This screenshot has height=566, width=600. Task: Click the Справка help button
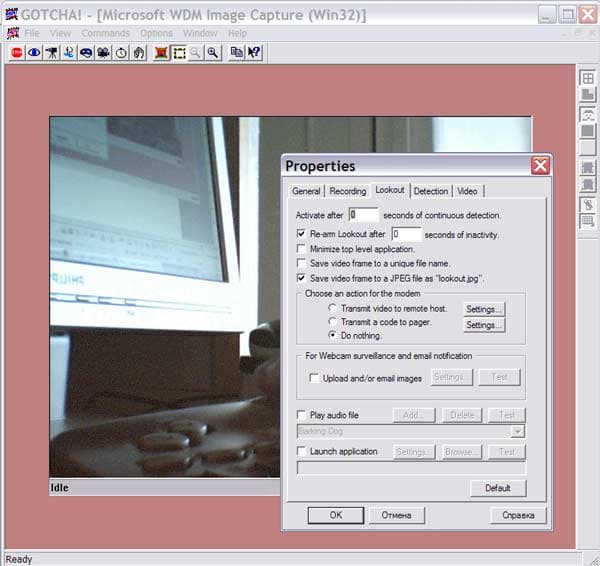tap(518, 515)
